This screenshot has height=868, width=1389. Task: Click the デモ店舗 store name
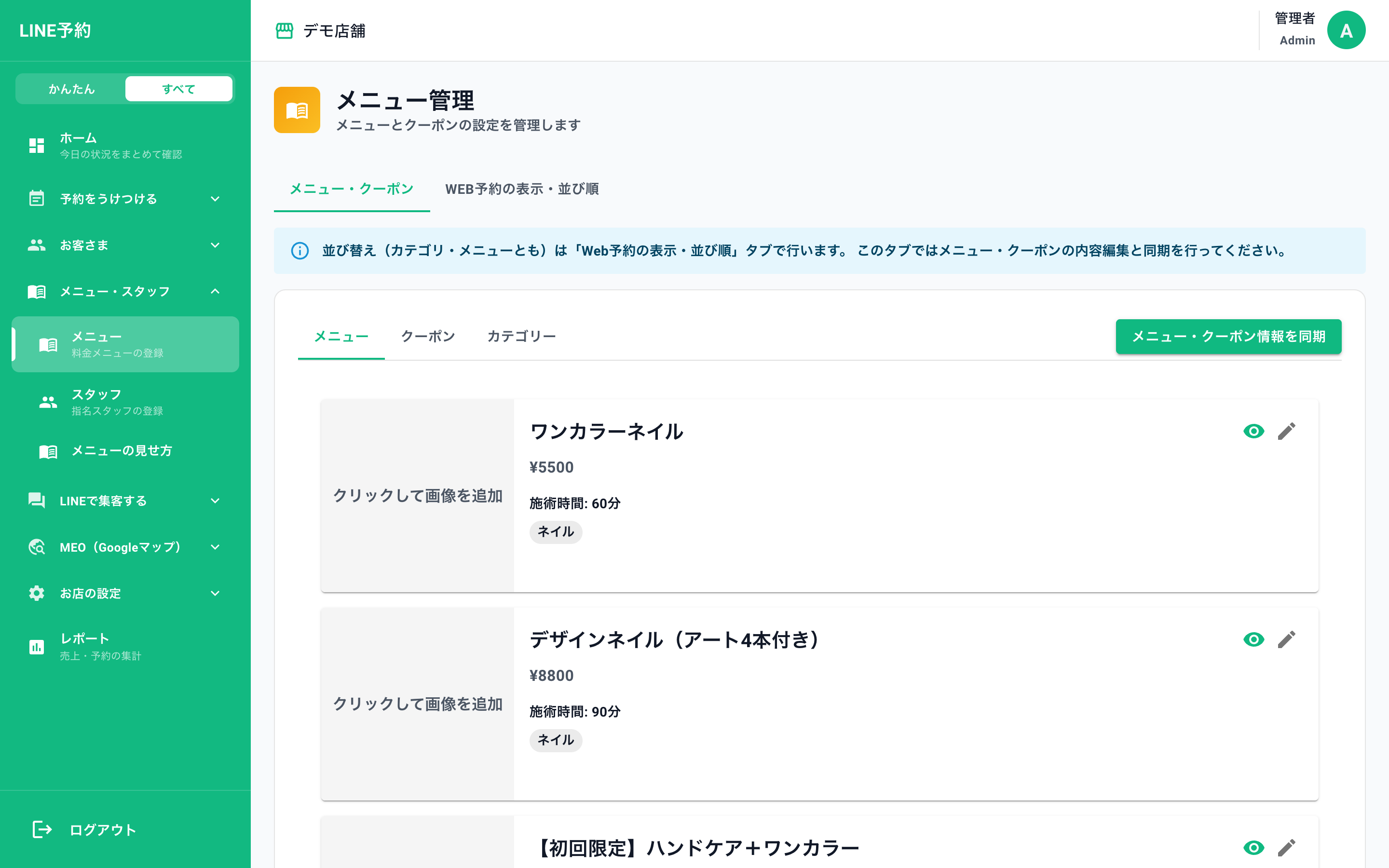click(334, 30)
